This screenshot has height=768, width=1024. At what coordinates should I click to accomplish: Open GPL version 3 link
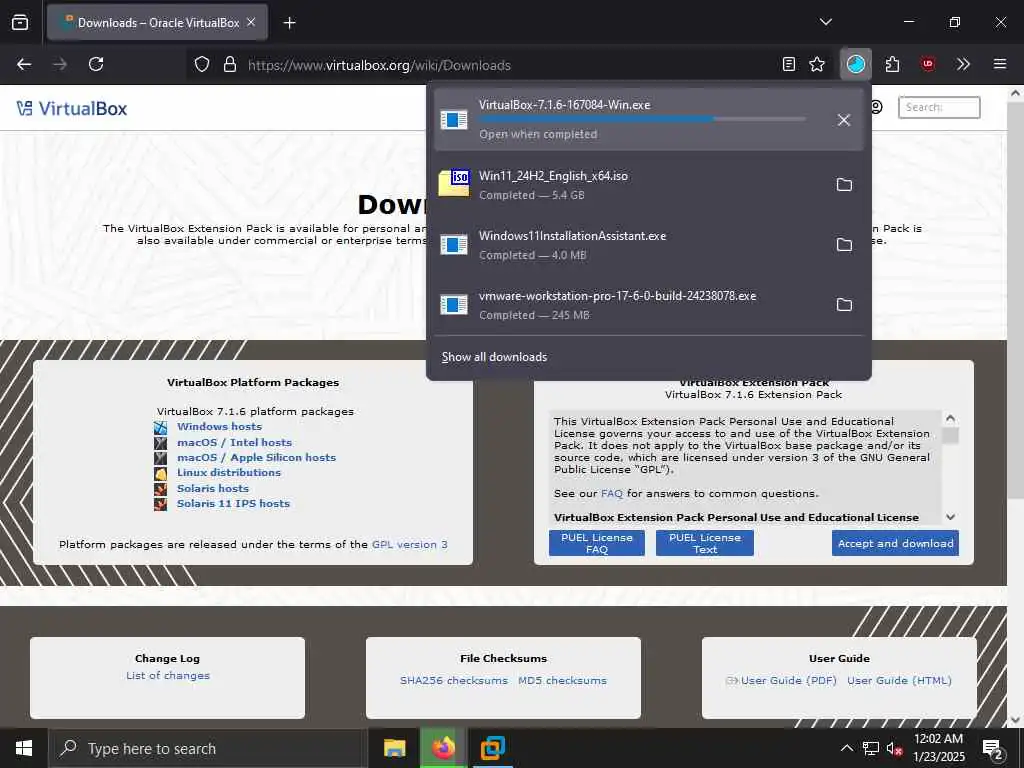(x=410, y=545)
